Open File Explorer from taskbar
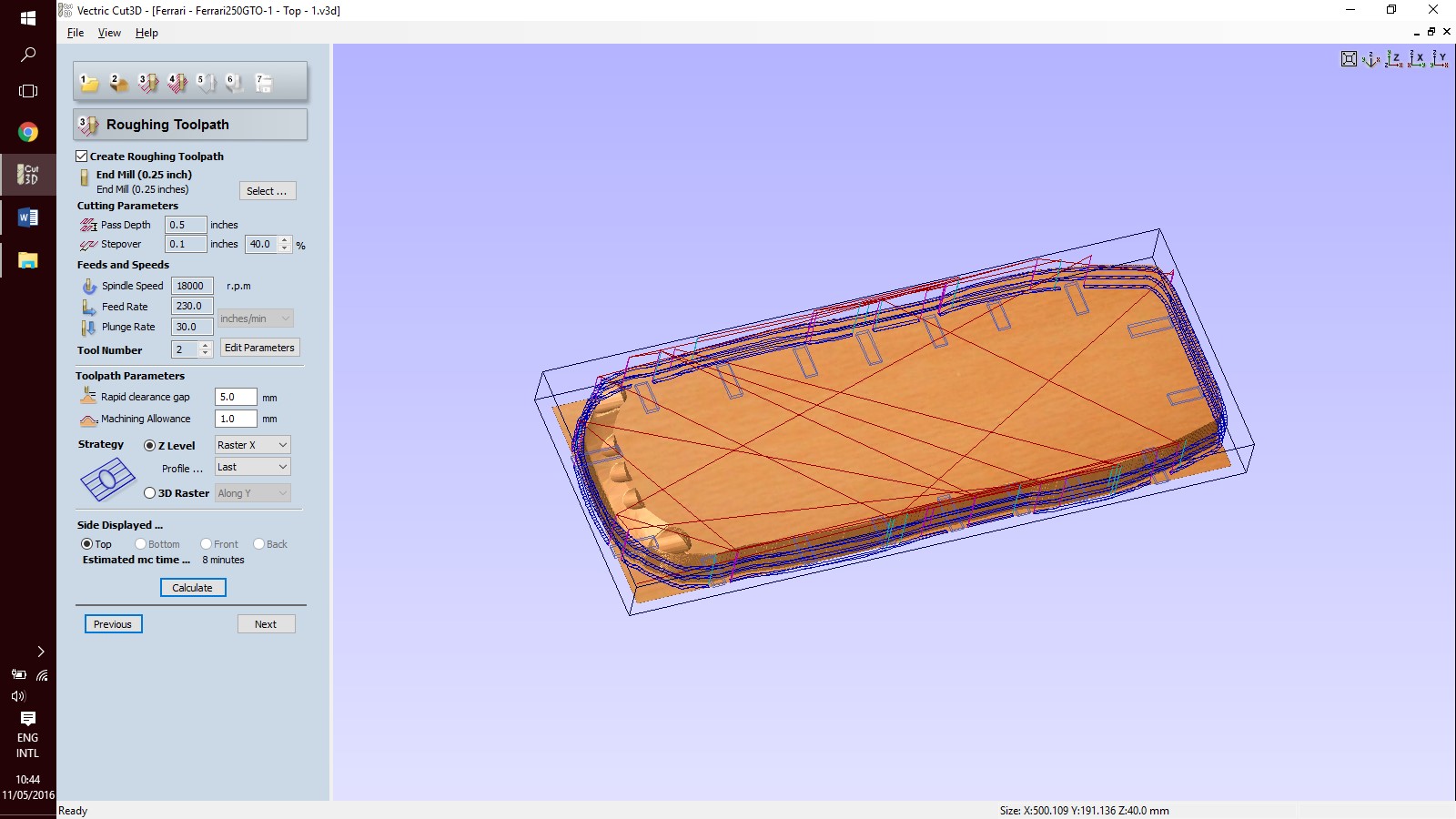Image resolution: width=1456 pixels, height=819 pixels. click(28, 260)
